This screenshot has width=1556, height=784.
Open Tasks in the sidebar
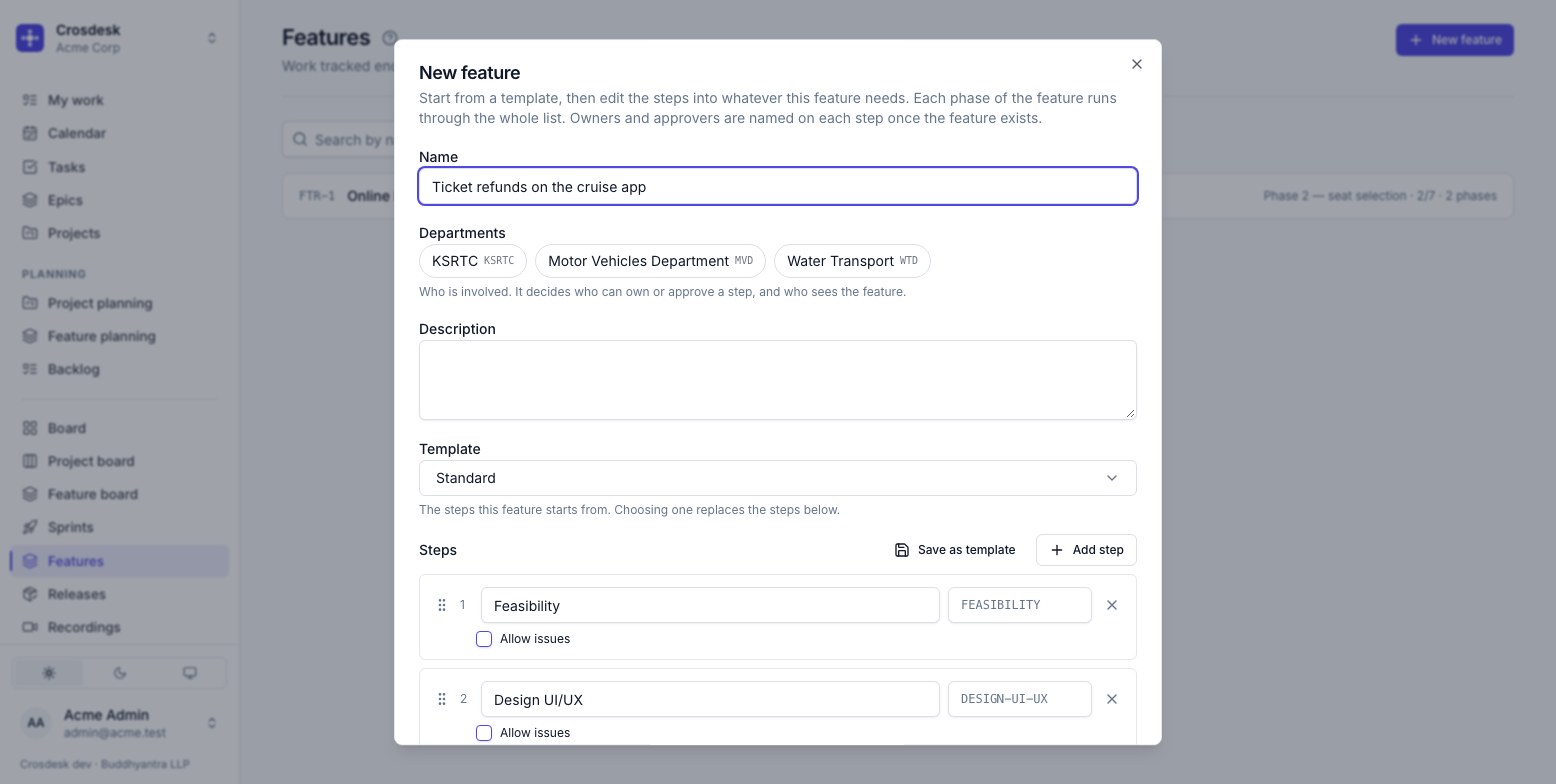119,167
